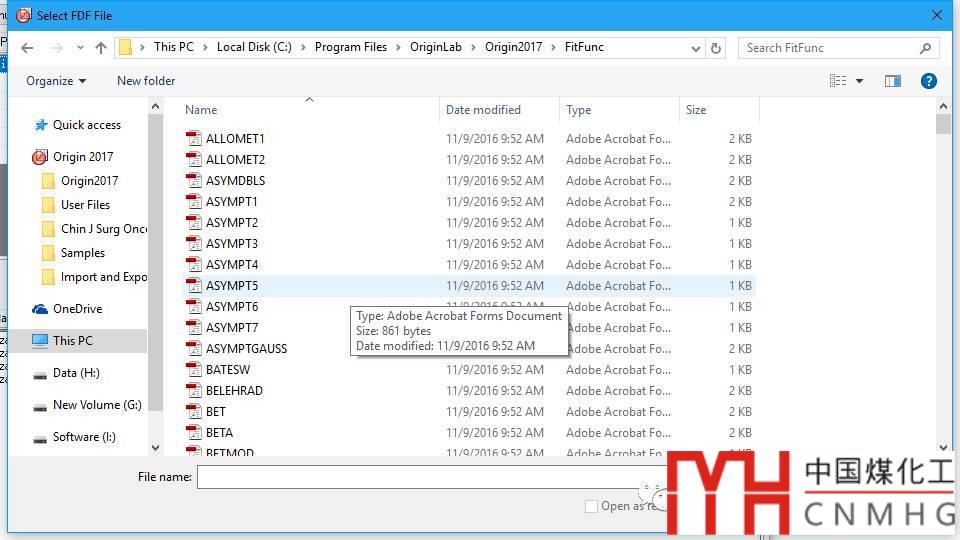
Task: Tick the Open as read-only checkbox
Action: [592, 506]
